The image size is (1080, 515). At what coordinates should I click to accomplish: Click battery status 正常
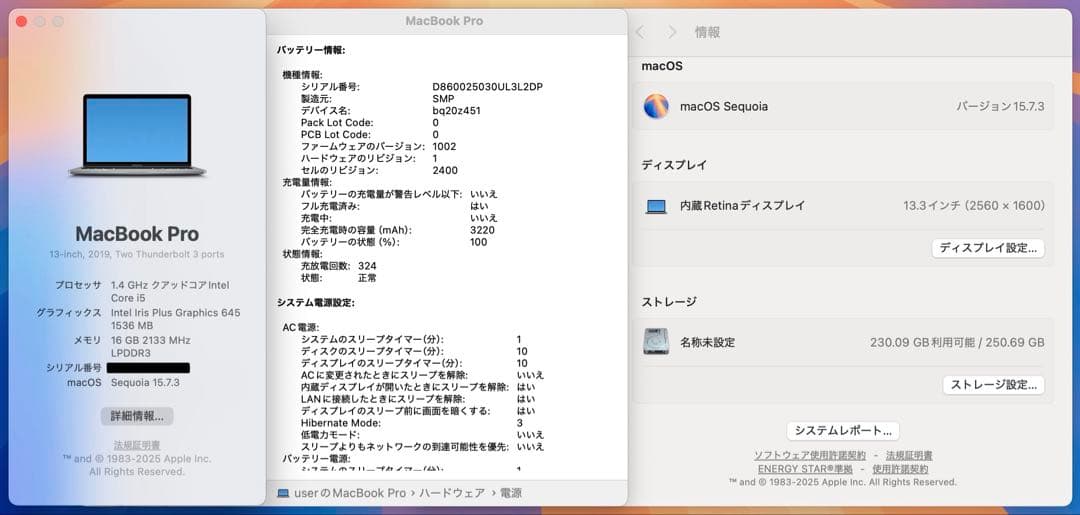coord(367,278)
